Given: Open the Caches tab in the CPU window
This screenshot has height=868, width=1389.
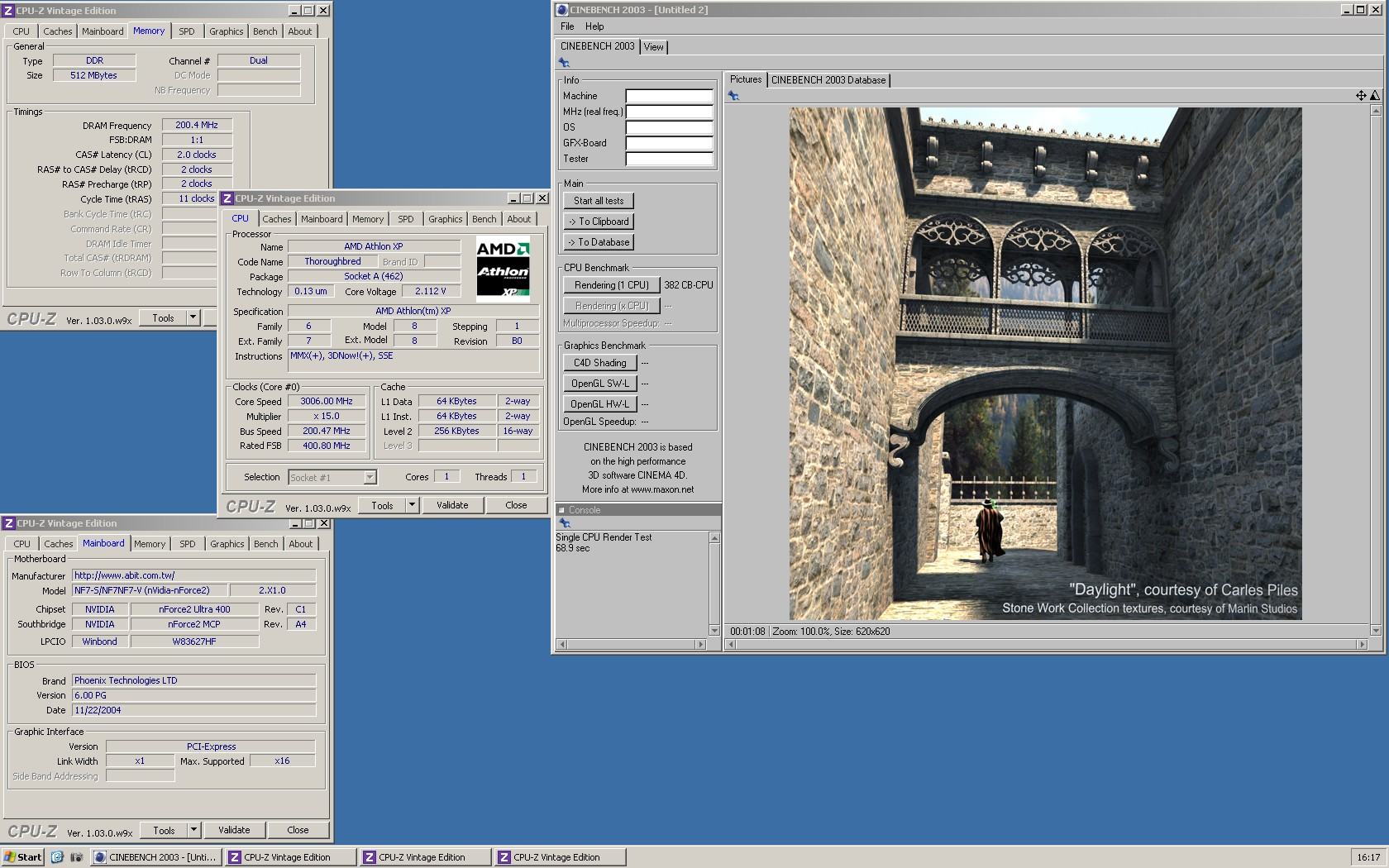Looking at the screenshot, I should tap(277, 219).
